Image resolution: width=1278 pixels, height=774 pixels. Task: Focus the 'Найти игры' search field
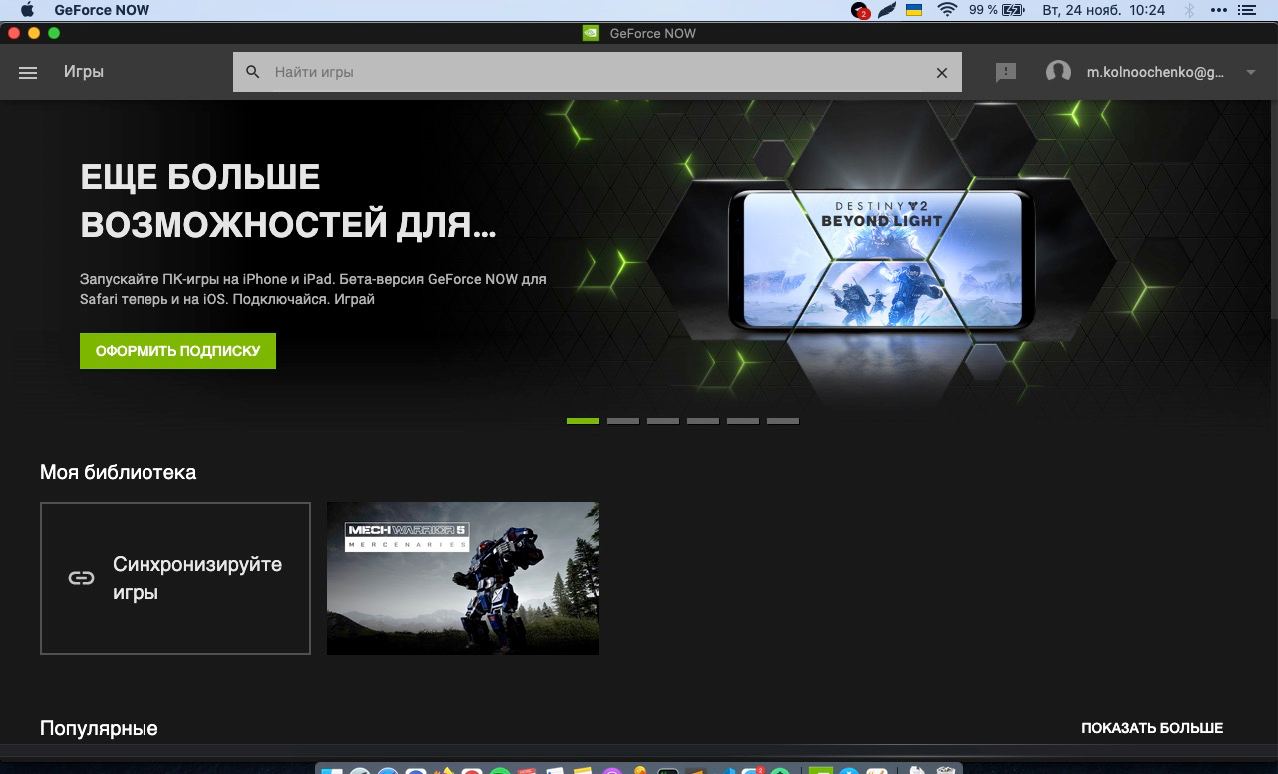point(597,72)
